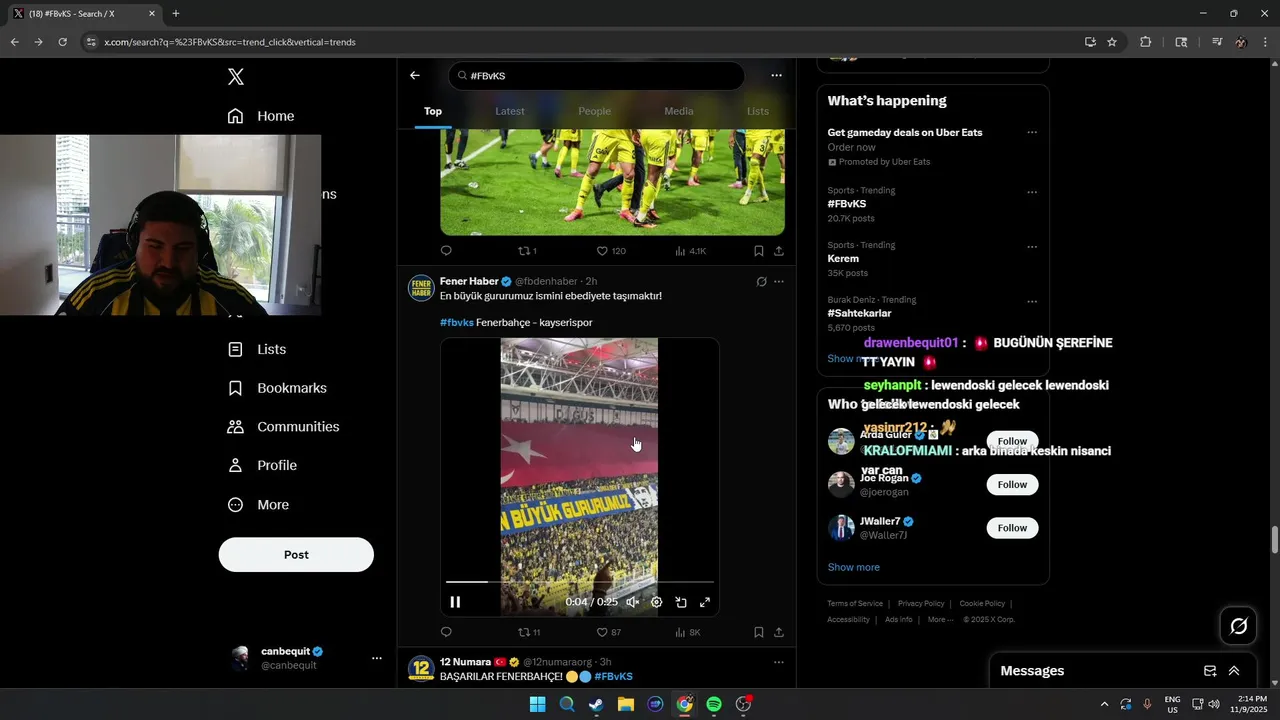Like the post with 120 likes
The width and height of the screenshot is (1280, 720).
coord(611,251)
